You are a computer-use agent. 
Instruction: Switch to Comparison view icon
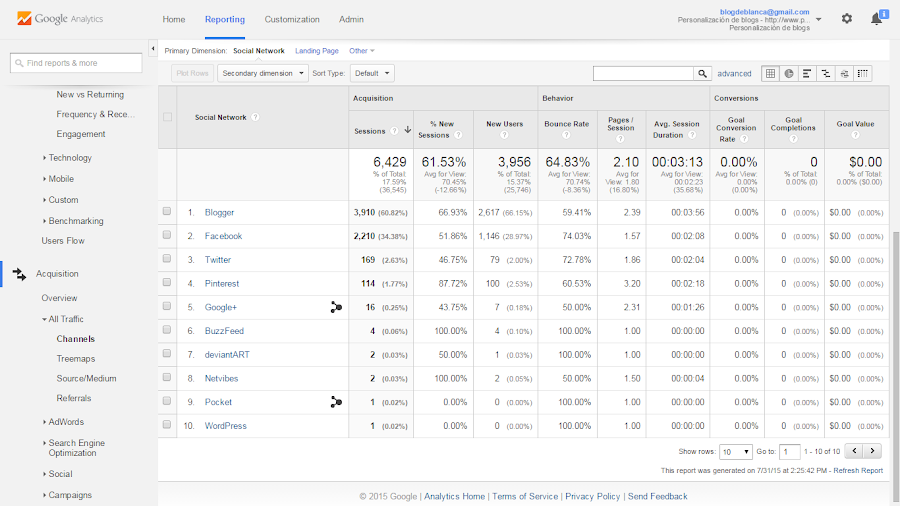pos(825,73)
